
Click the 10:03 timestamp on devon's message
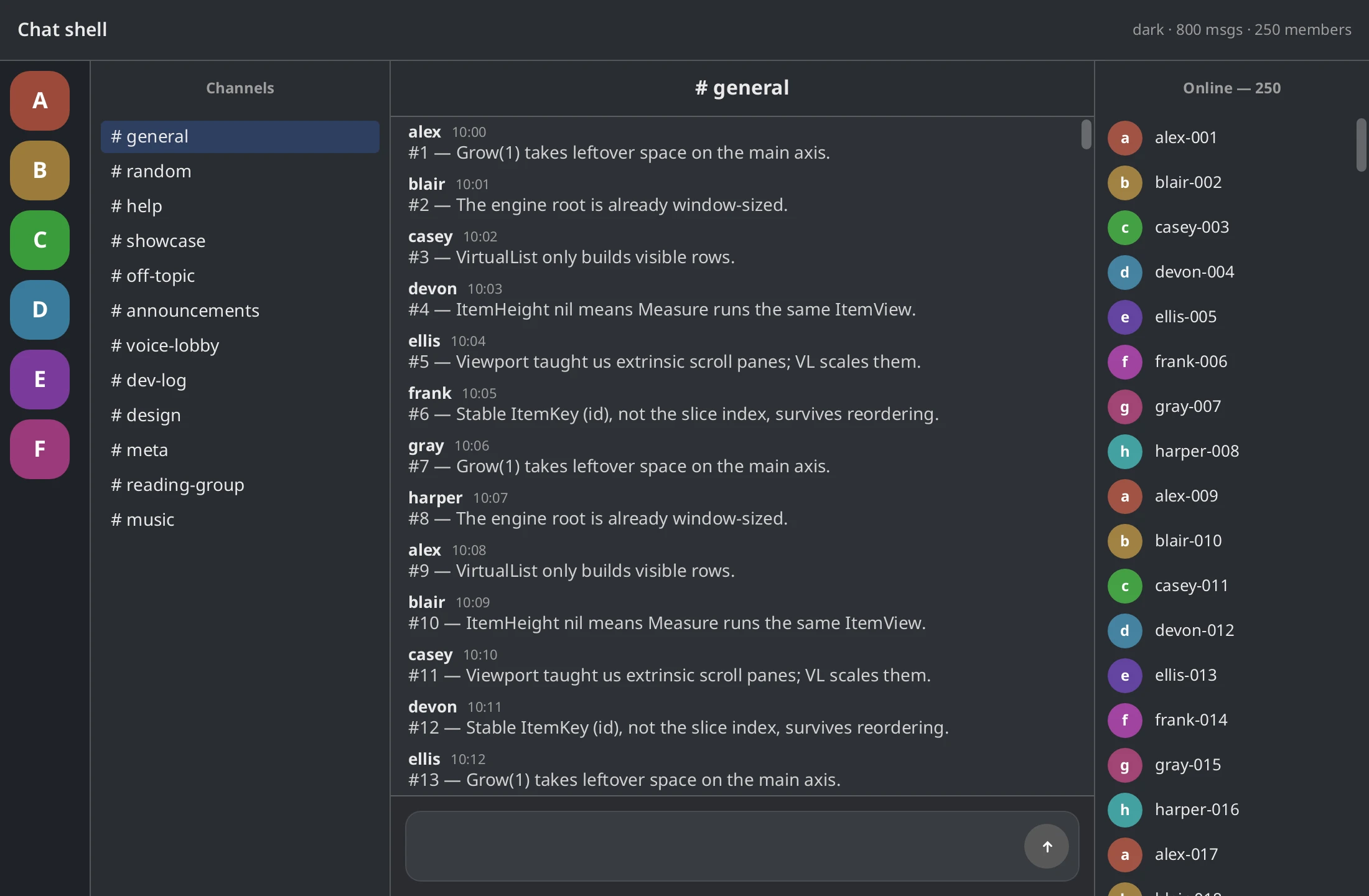pyautogui.click(x=485, y=289)
